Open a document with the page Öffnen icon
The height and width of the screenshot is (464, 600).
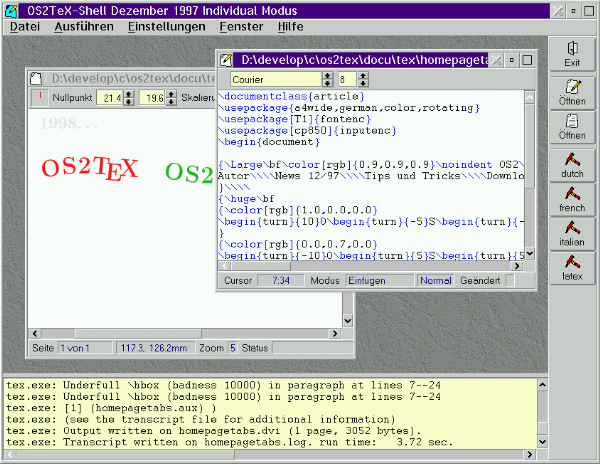click(572, 127)
